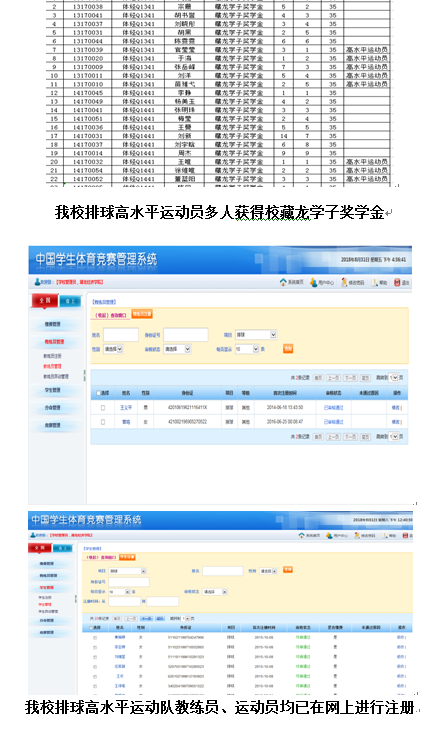443x729 pixels.
Task: Click 修改密码 icon on student management page
Action: (357, 536)
